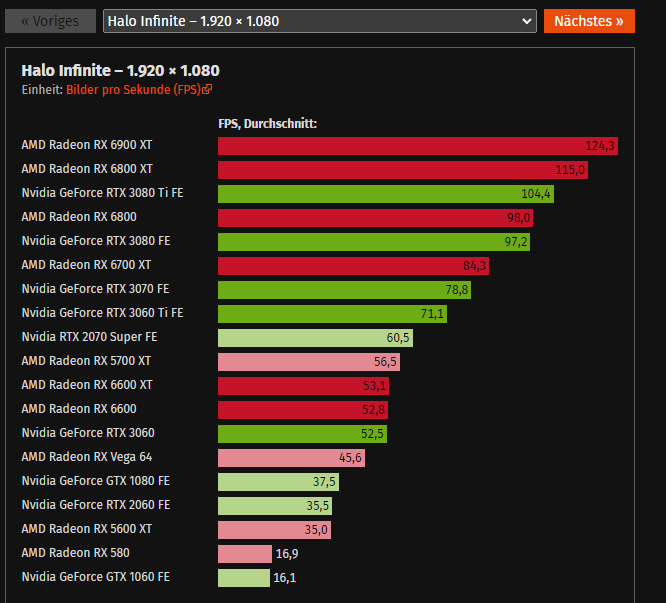Select the Nvidia GeForce GTX 1060 FE label
Image resolution: width=666 pixels, height=603 pixels.
[96, 577]
